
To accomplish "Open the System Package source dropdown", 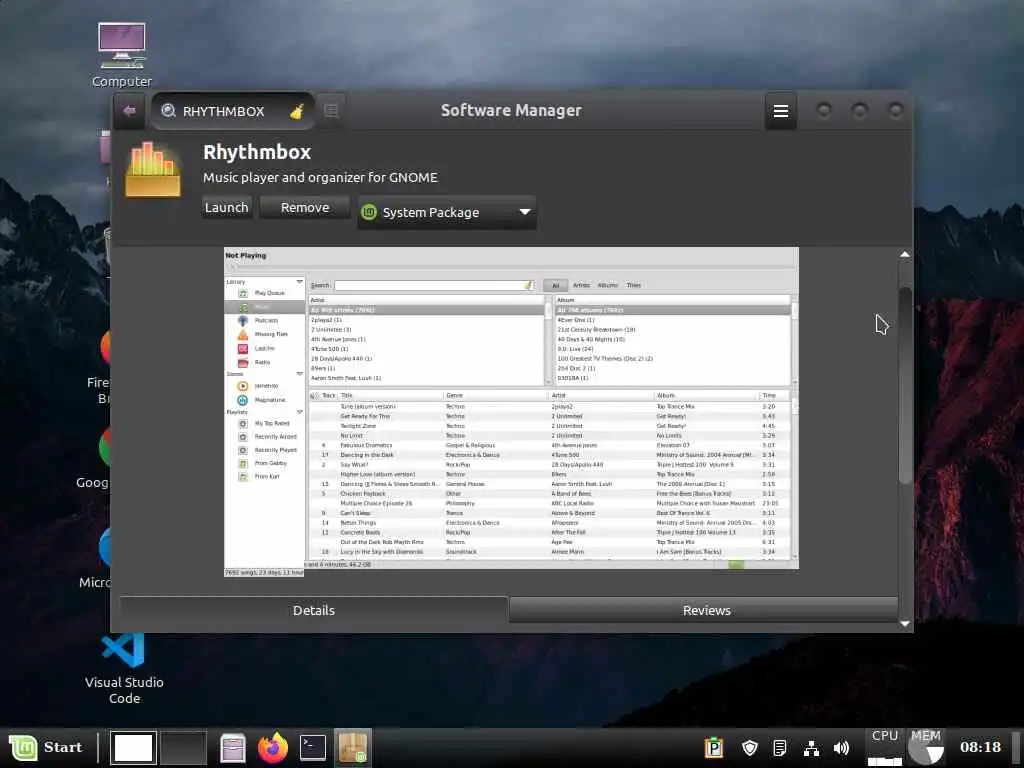I will point(447,212).
